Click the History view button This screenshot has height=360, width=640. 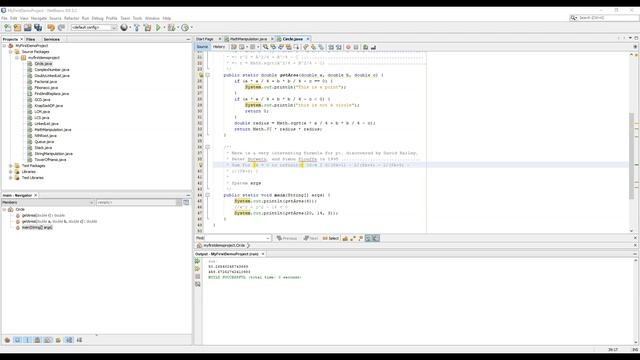point(219,47)
